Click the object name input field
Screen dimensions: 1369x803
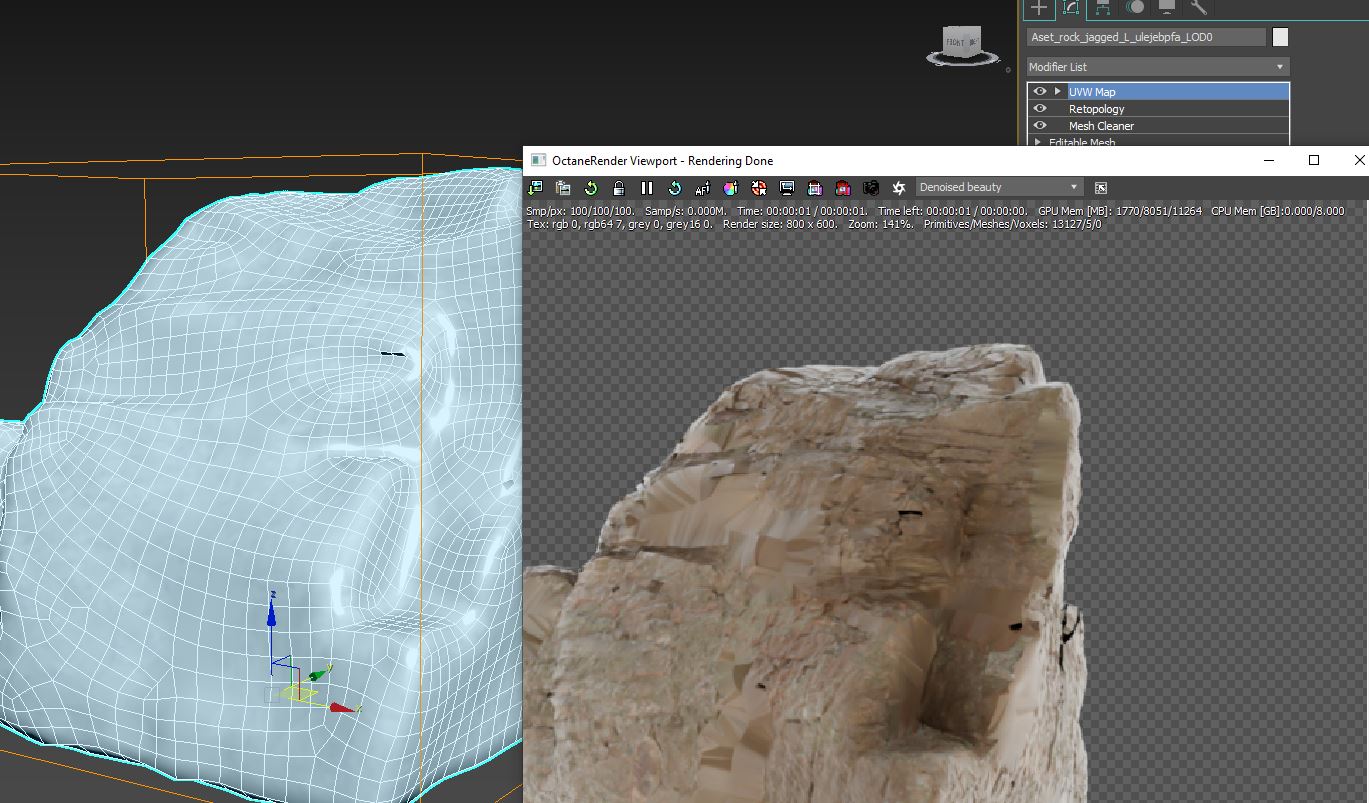tap(1146, 37)
